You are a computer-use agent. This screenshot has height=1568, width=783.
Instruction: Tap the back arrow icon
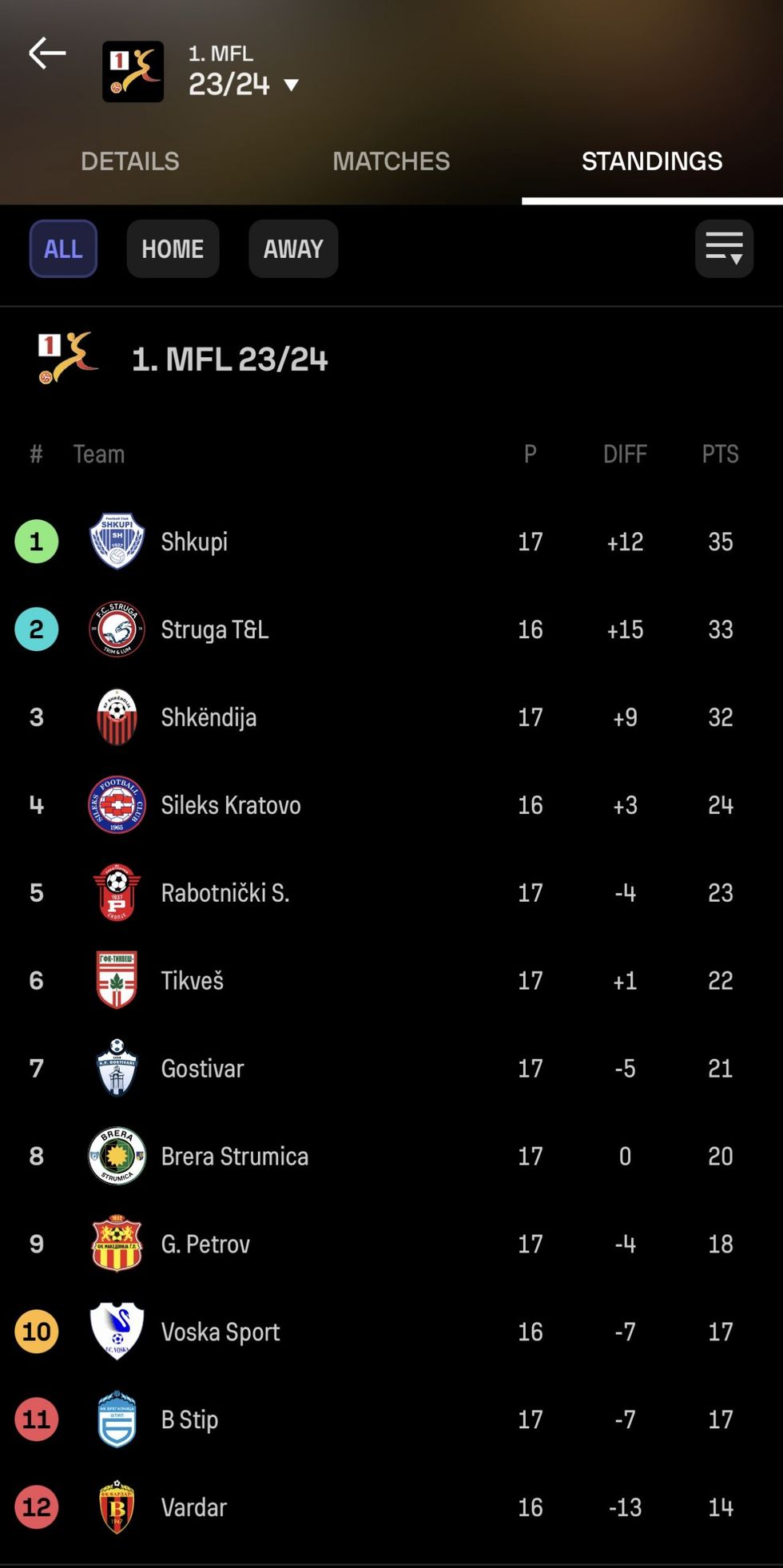47,54
